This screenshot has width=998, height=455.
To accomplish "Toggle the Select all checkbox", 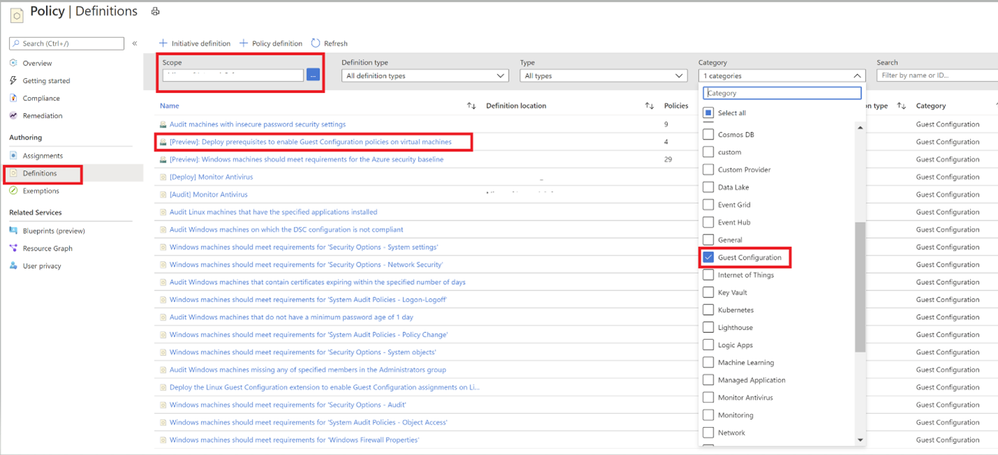I will click(708, 113).
